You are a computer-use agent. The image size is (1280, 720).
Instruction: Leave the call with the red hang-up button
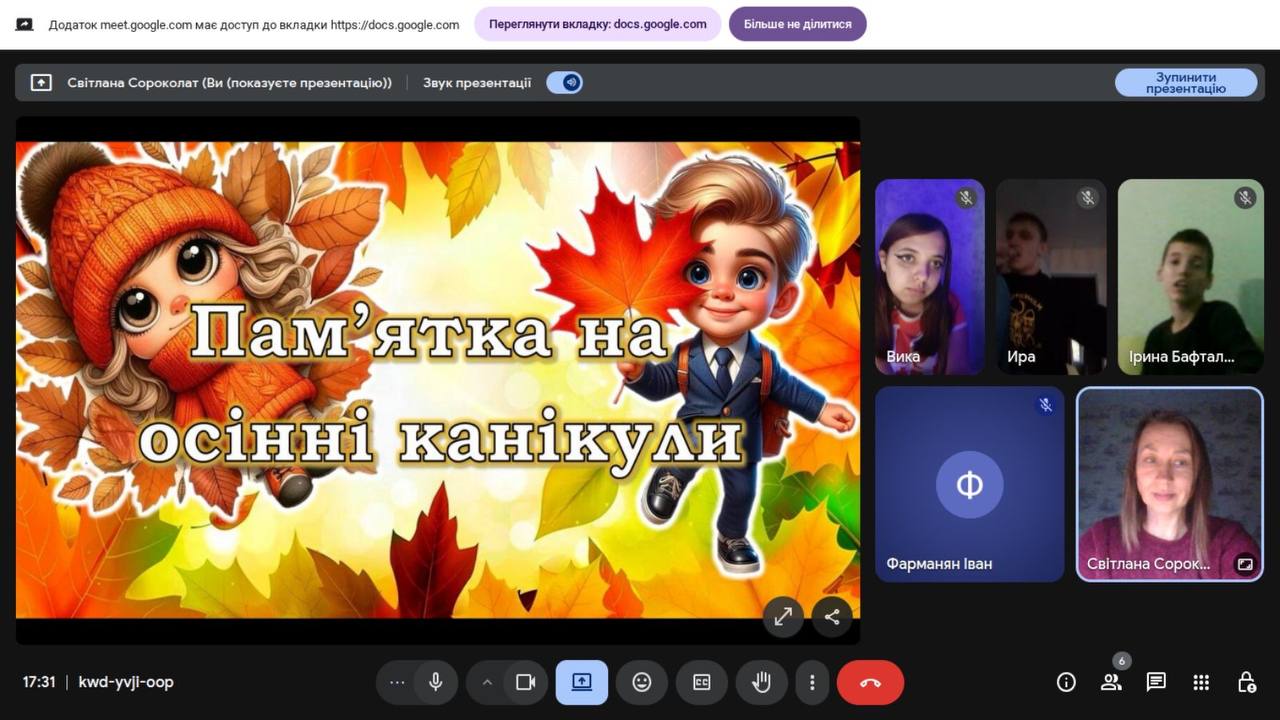click(x=870, y=682)
